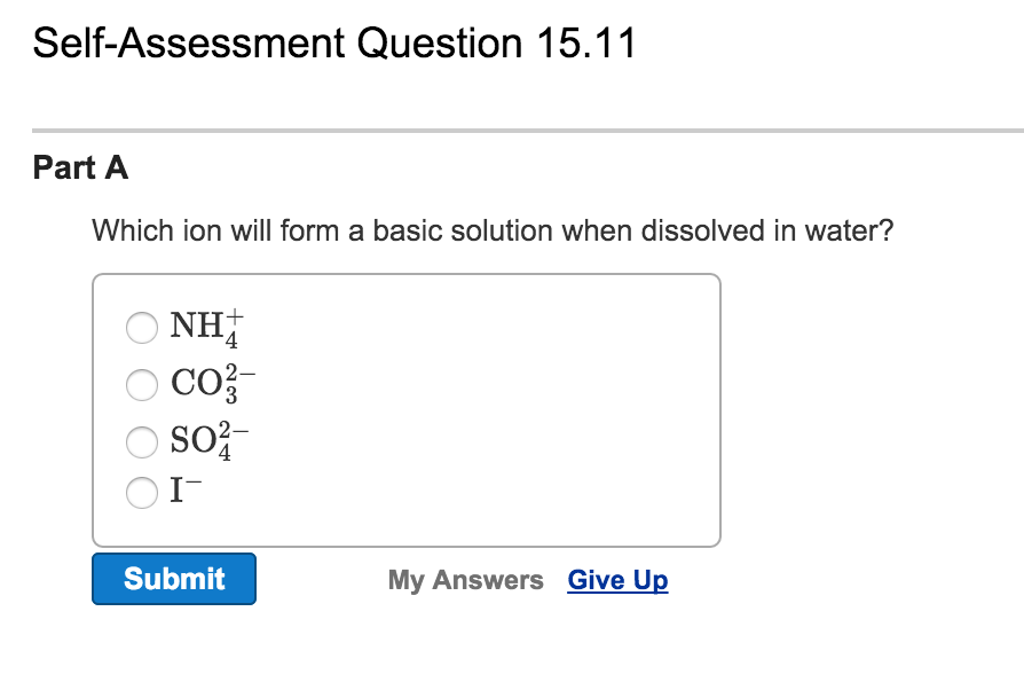
Task: Click the underlined Give Up text
Action: coord(617,579)
